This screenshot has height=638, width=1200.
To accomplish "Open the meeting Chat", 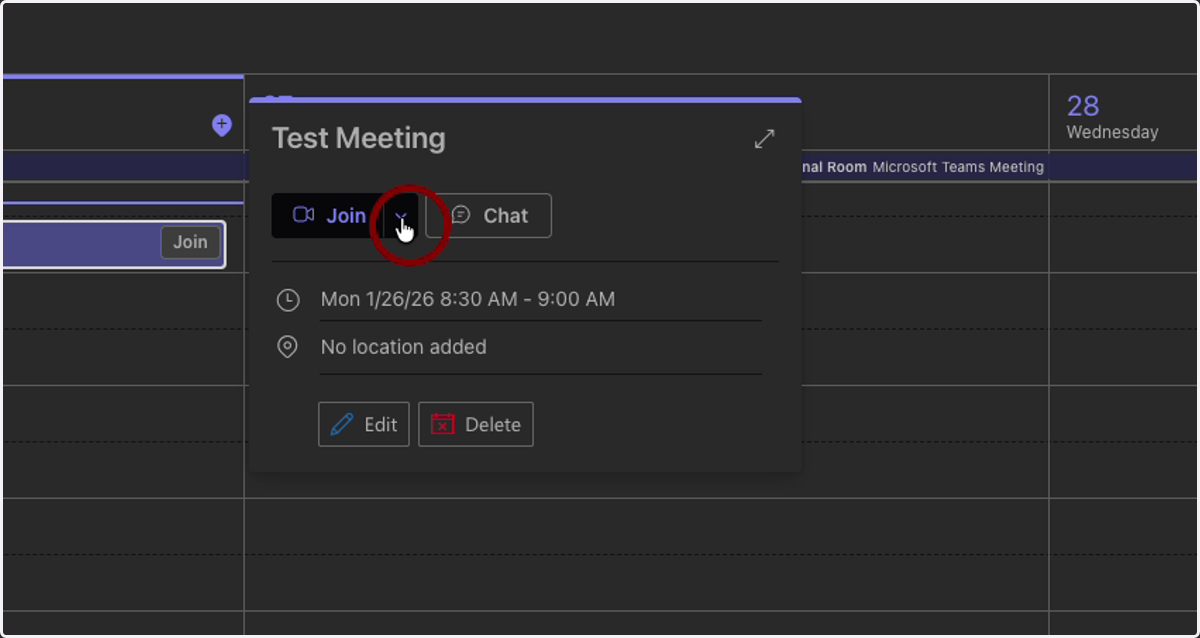I will coord(489,216).
